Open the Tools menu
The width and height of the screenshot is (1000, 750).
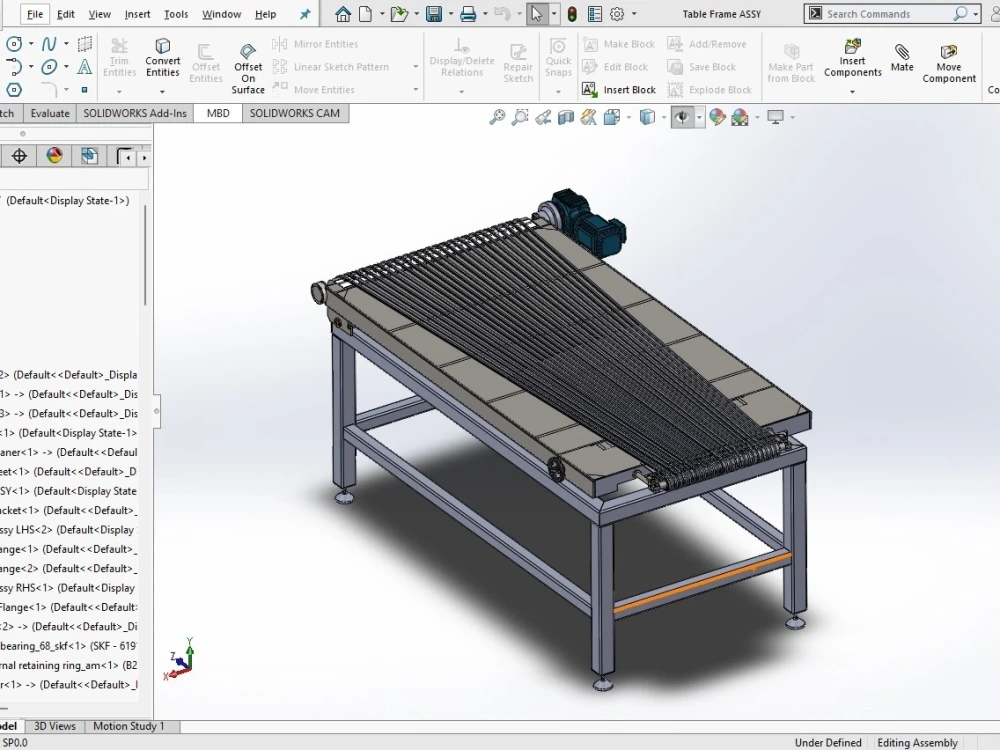coord(176,14)
